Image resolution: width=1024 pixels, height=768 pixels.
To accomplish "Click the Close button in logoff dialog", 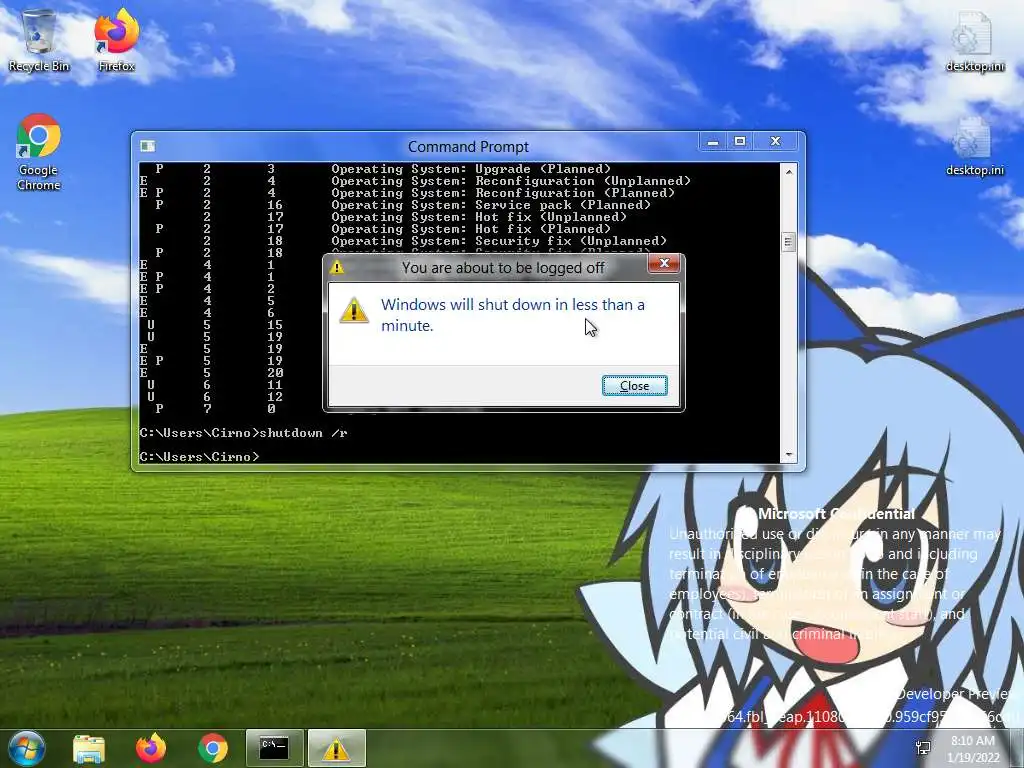I will [634, 385].
